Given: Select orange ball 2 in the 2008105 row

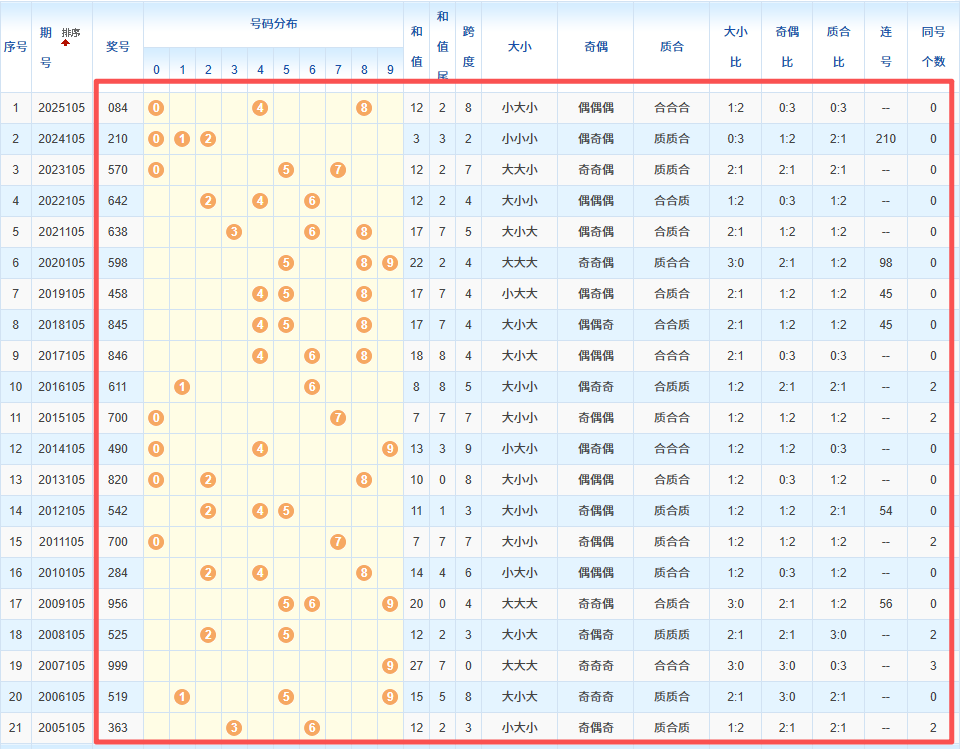Looking at the screenshot, I should pos(208,635).
